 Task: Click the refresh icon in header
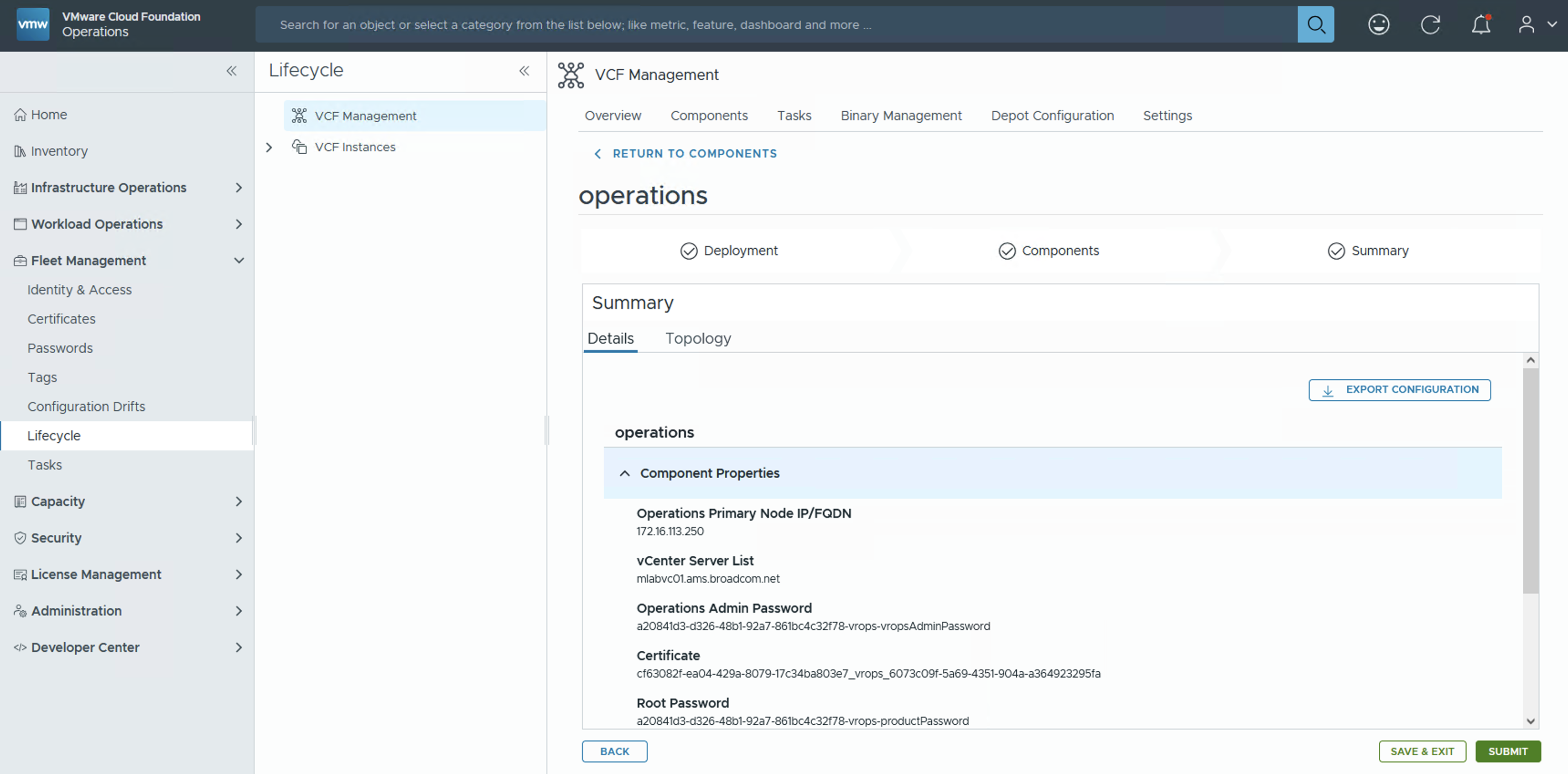coord(1430,24)
